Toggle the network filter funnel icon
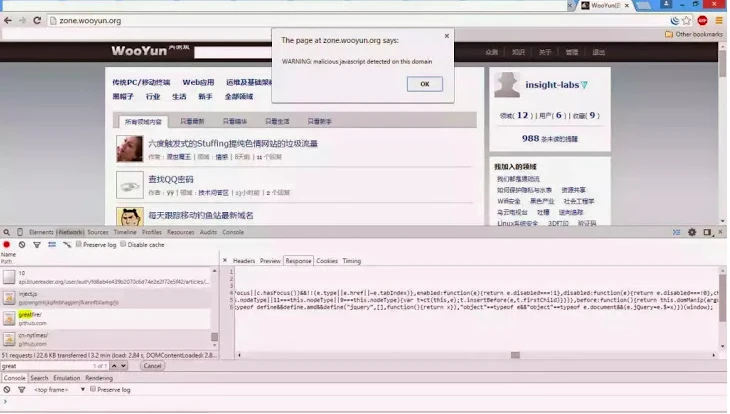Image resolution: width=730 pixels, height=414 pixels. (x=37, y=244)
